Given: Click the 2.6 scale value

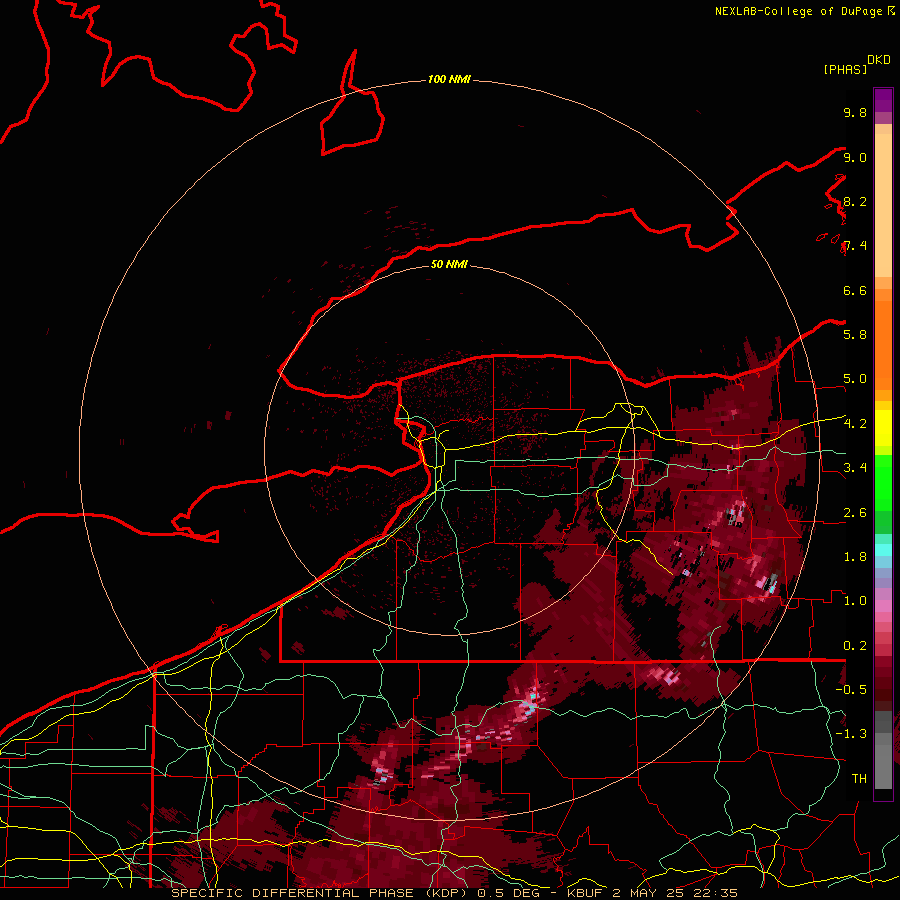Looking at the screenshot, I should point(855,512).
